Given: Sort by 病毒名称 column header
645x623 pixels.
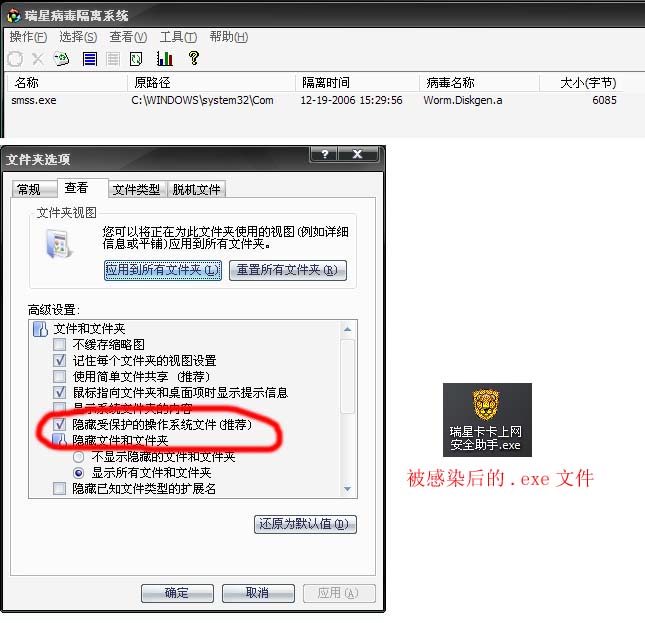Looking at the screenshot, I should pyautogui.click(x=479, y=83).
